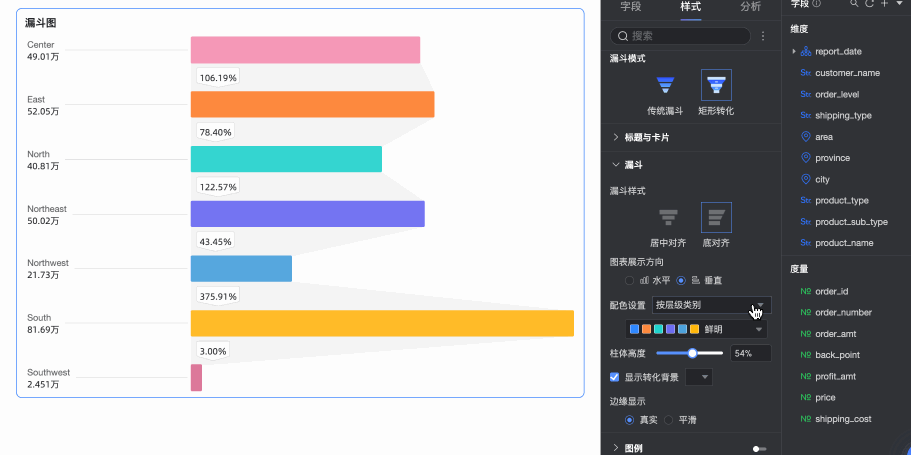Click the province location pin icon
The width and height of the screenshot is (911, 455).
pos(806,158)
